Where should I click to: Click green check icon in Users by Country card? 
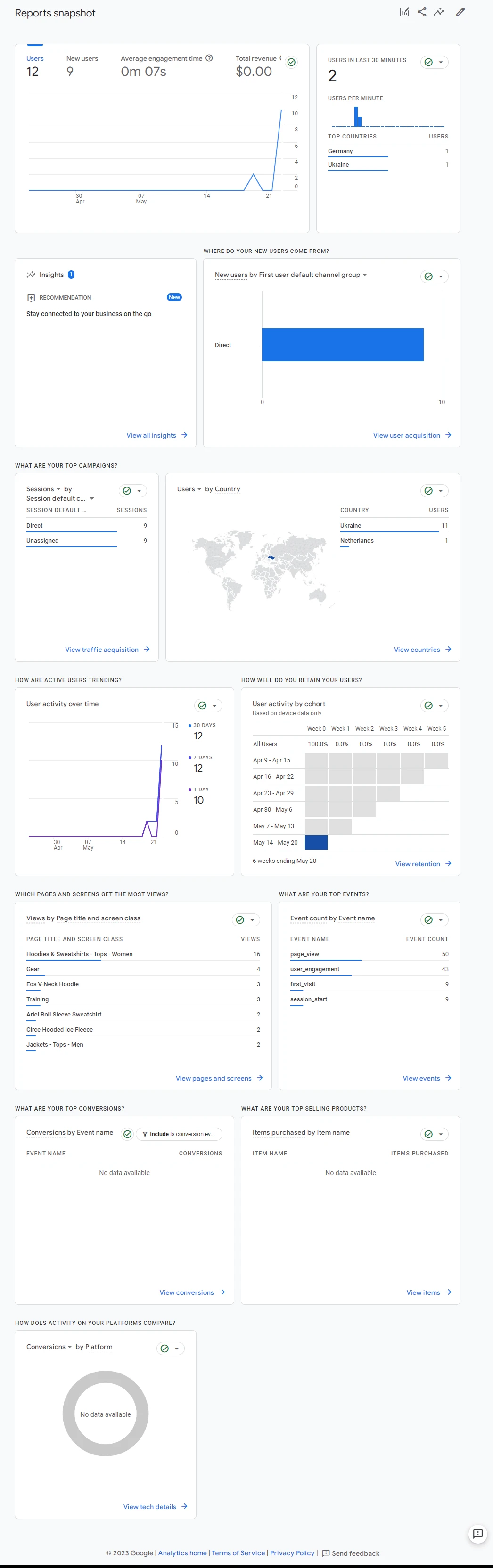pos(428,491)
